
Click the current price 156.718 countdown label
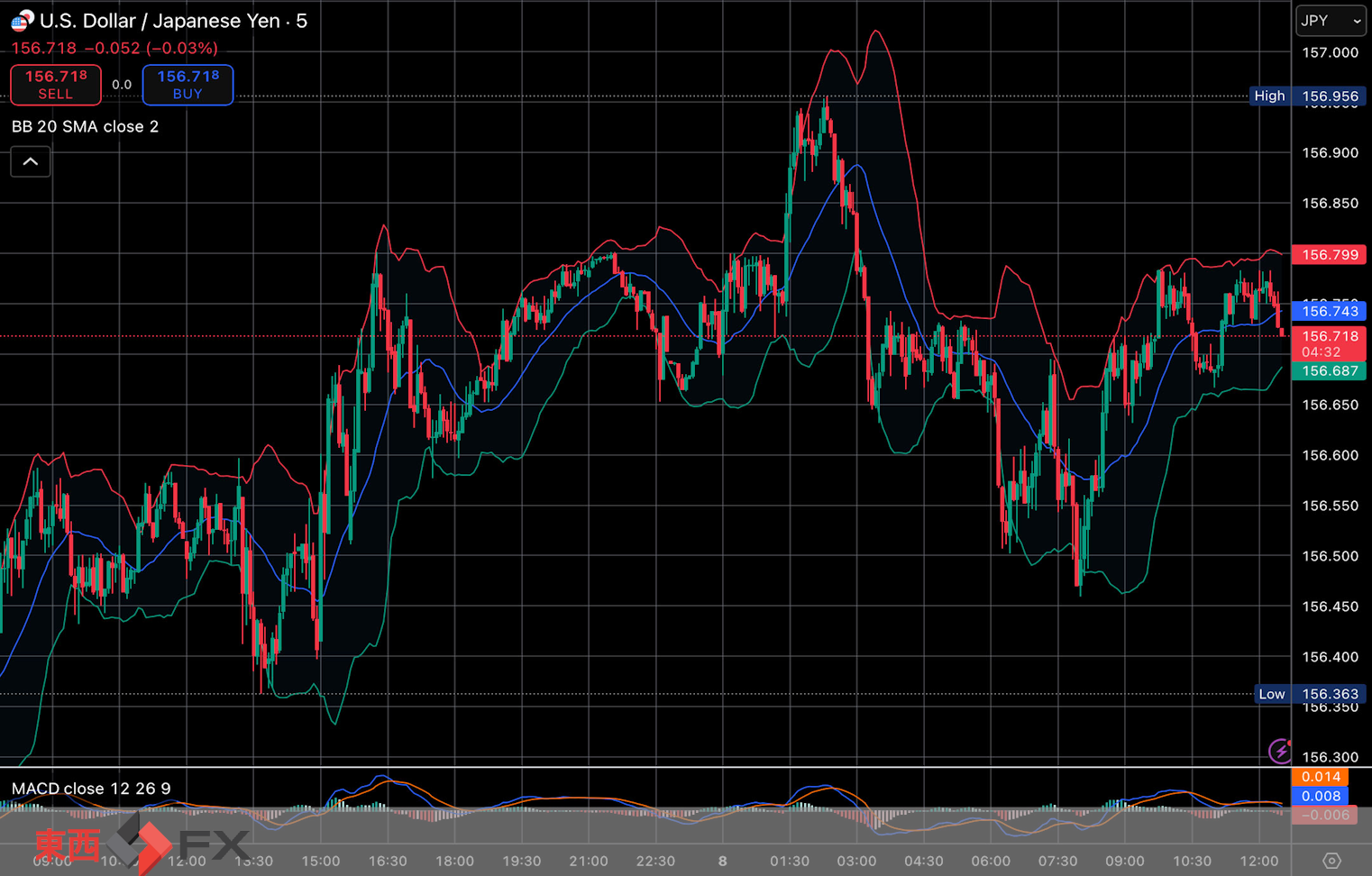(1330, 343)
